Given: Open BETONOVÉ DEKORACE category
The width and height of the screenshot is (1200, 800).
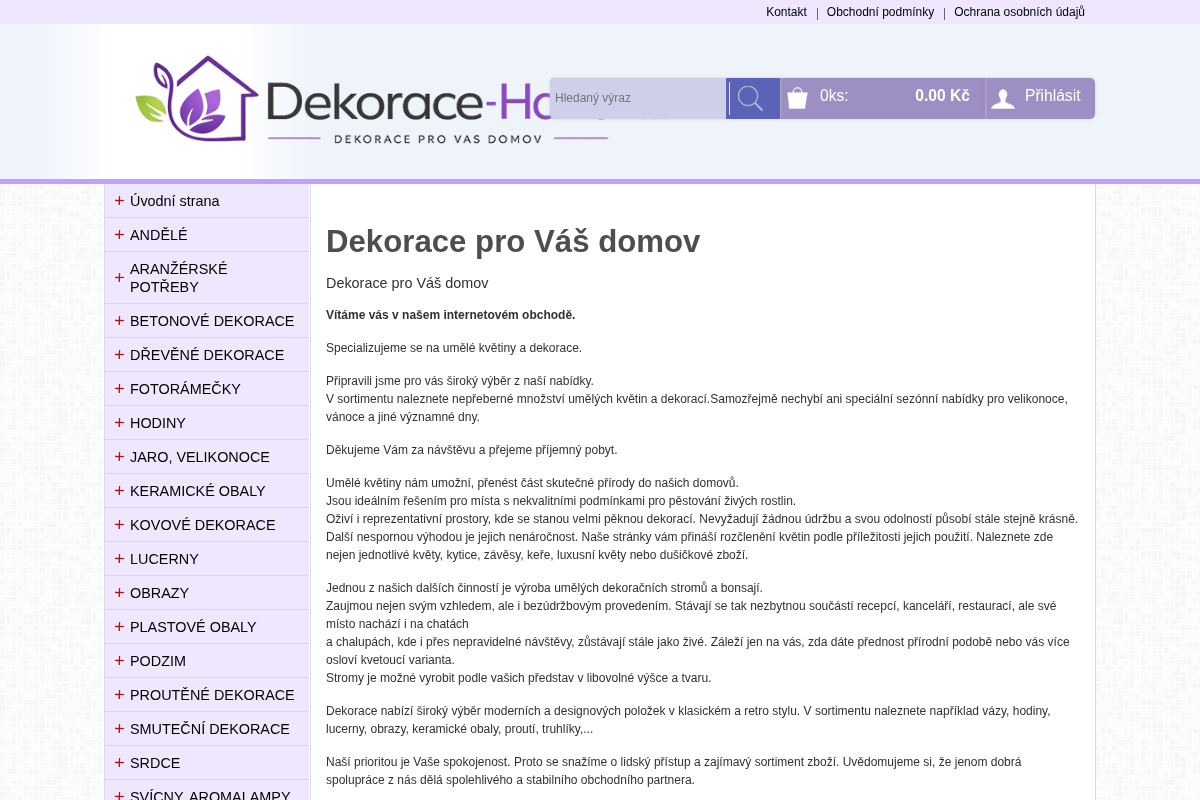Looking at the screenshot, I should click(x=207, y=321).
